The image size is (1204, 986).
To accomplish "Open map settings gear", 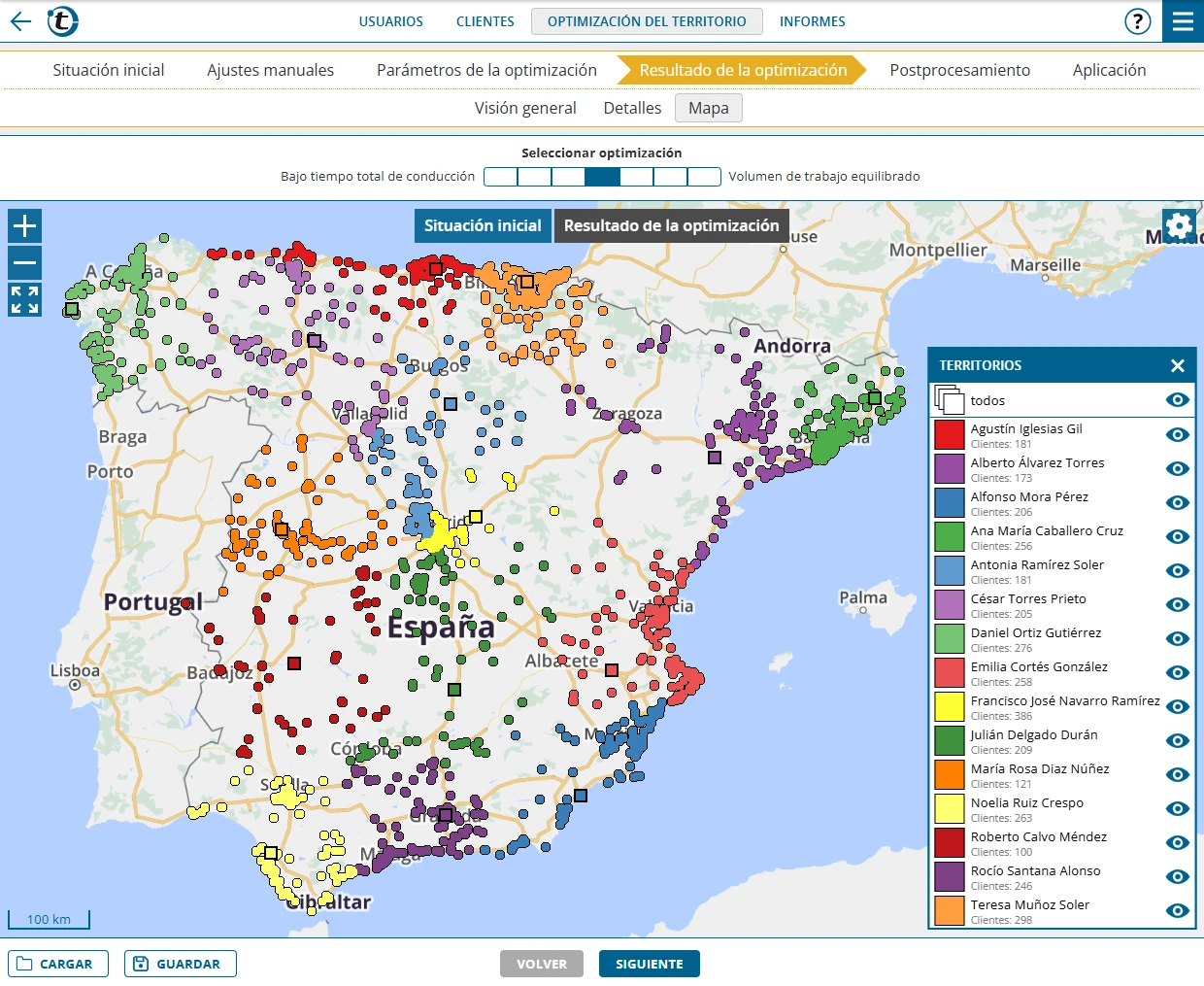I will pyautogui.click(x=1179, y=226).
